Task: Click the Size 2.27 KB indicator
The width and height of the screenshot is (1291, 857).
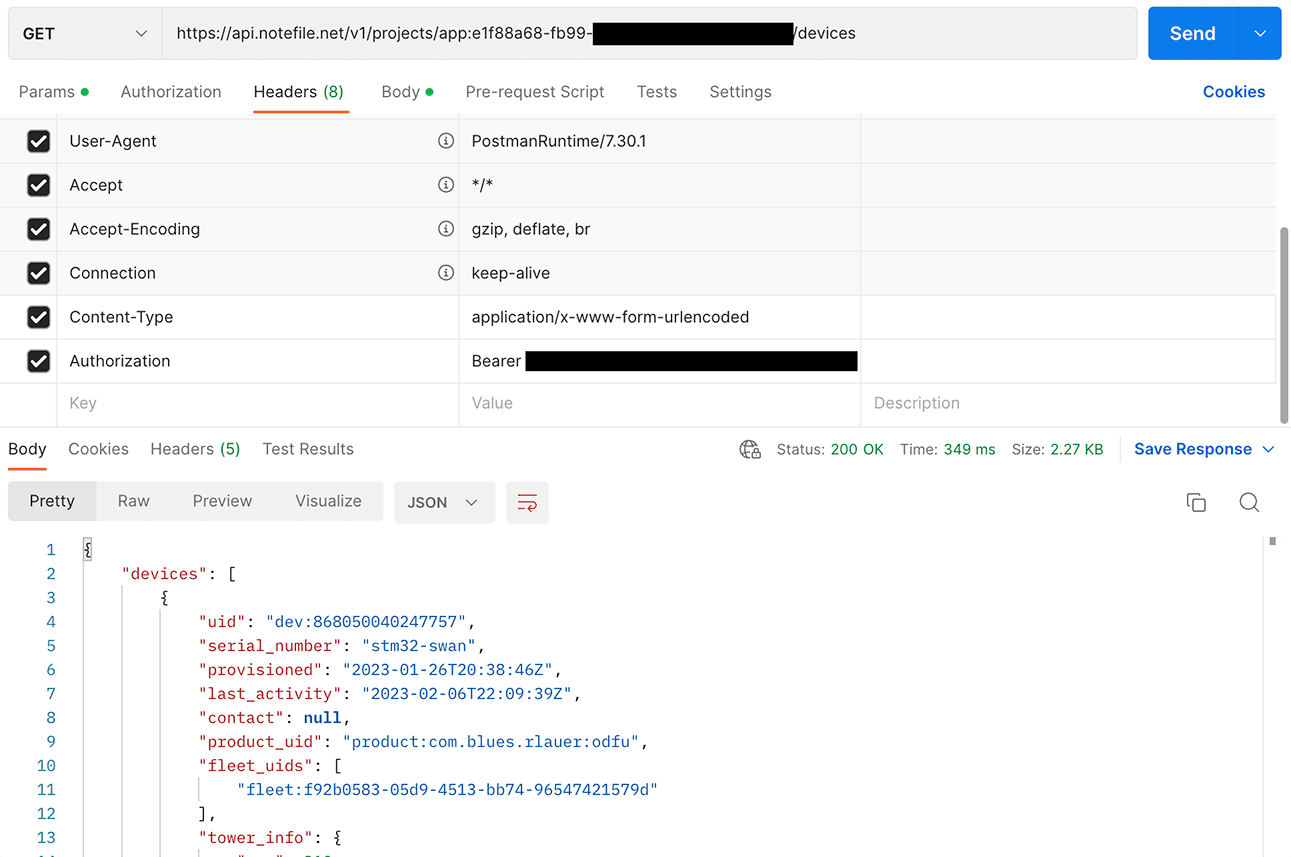Action: (x=1057, y=450)
